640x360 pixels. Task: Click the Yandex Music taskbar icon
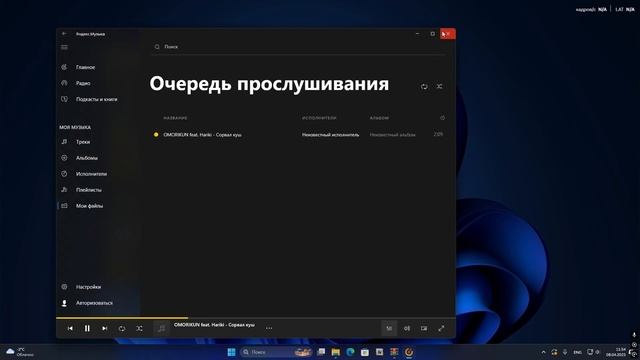[x=409, y=352]
